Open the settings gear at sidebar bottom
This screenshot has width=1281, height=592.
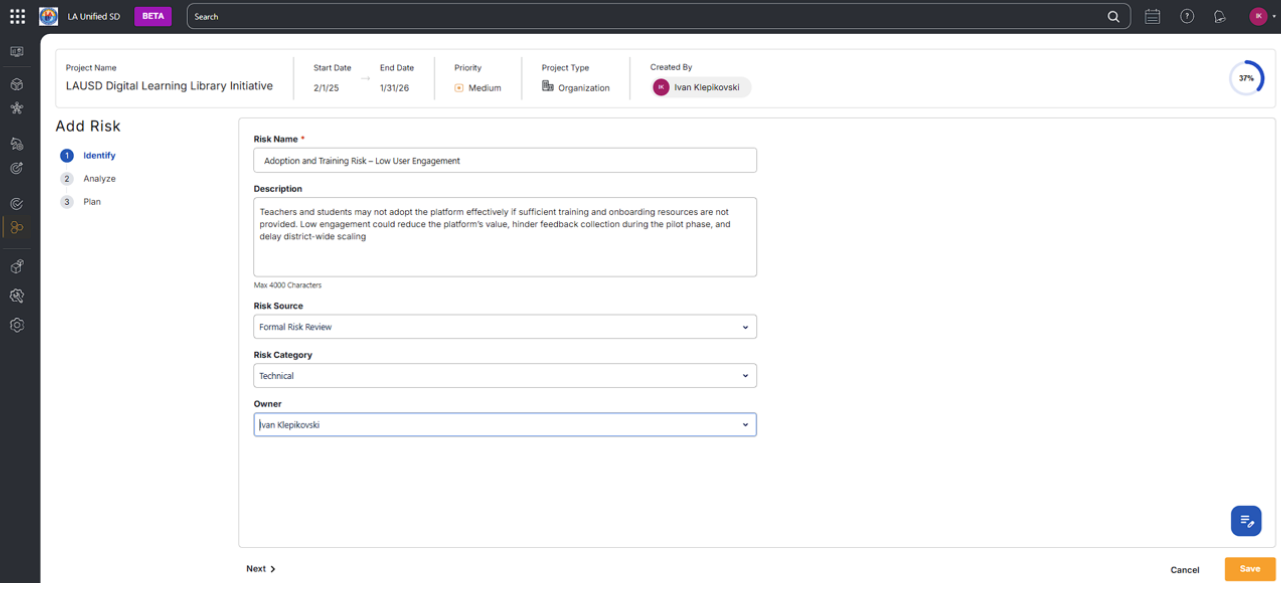coord(16,325)
